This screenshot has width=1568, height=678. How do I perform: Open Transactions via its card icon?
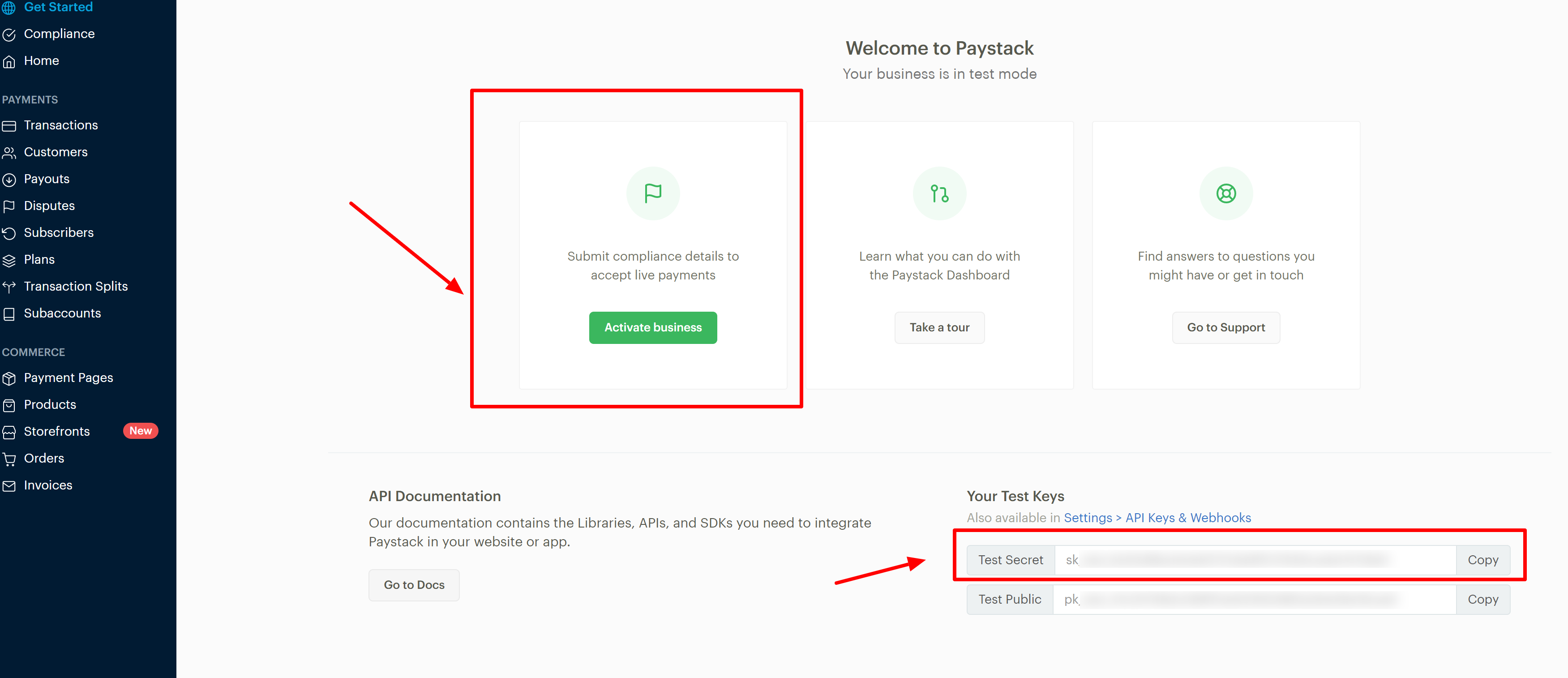coord(9,126)
